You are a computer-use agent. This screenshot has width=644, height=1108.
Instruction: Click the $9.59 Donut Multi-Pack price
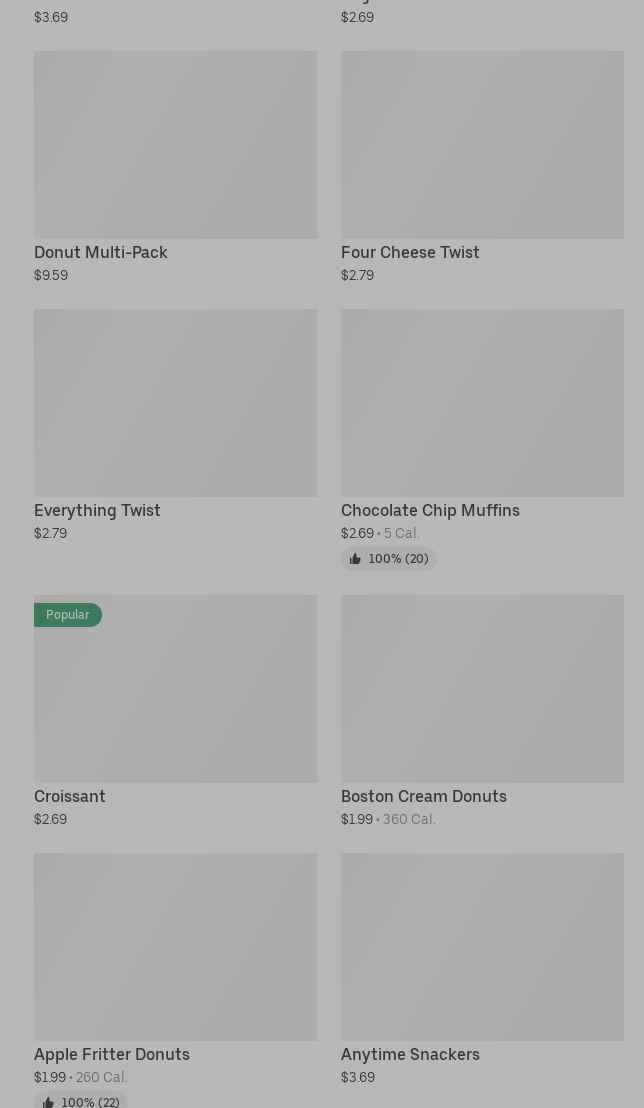[x=51, y=275]
